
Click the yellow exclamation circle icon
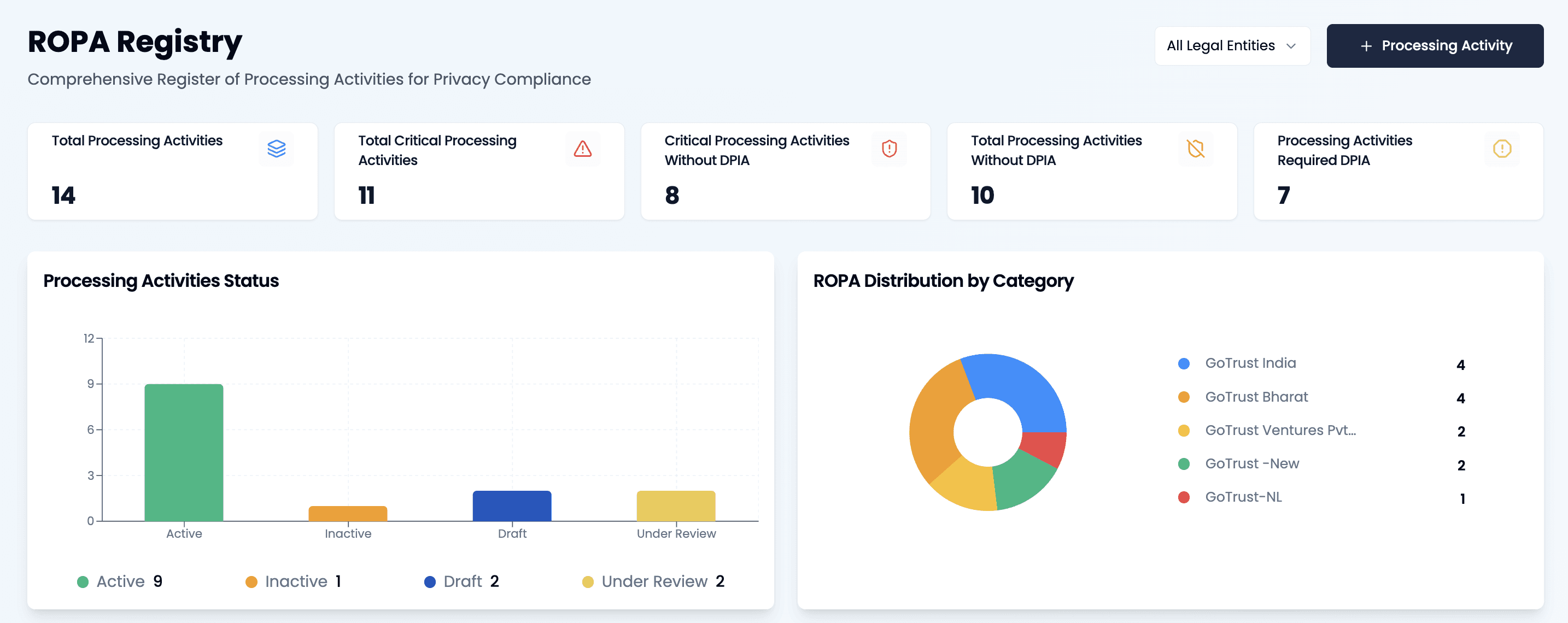[x=1502, y=149]
